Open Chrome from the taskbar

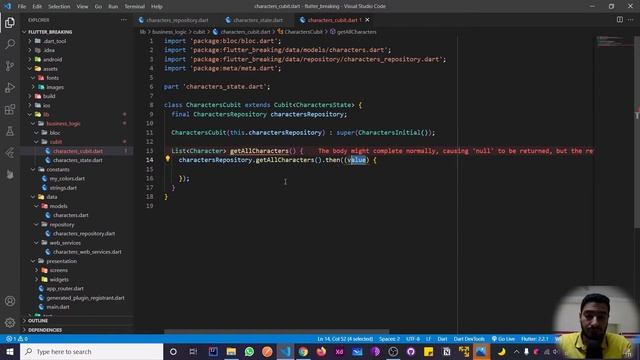click(x=303, y=351)
